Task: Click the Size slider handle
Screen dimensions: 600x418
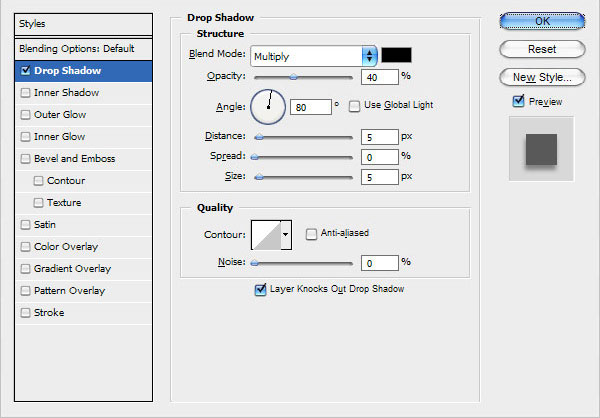Action: point(259,177)
